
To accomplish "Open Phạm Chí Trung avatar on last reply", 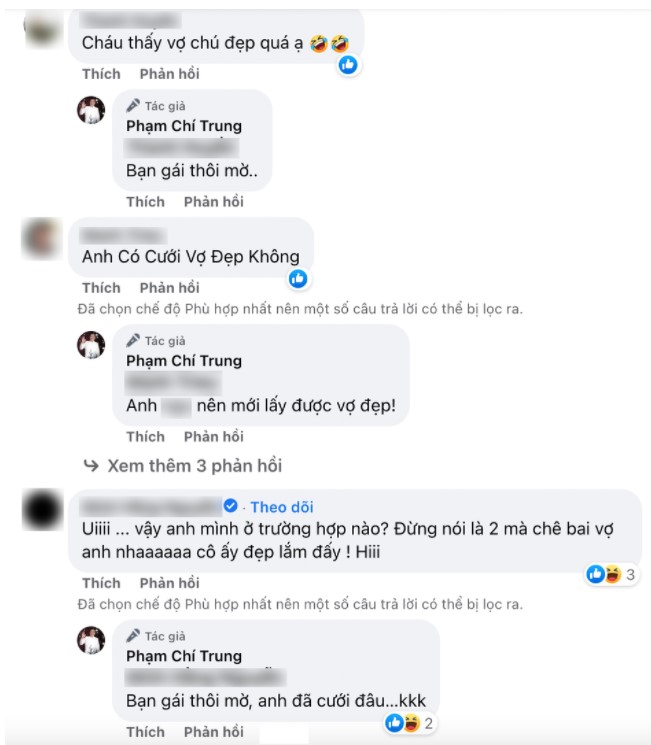I will tap(91, 640).
